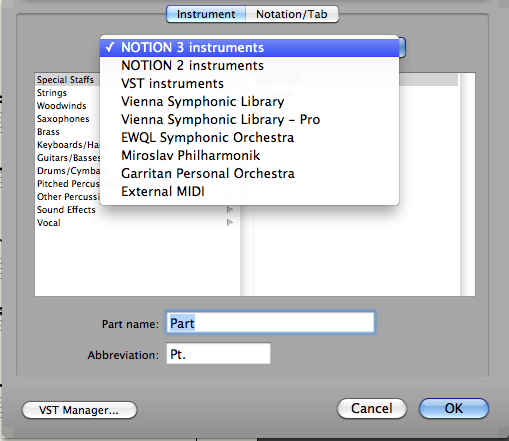This screenshot has width=509, height=441.
Task: Click the Part name text field
Action: point(270,323)
